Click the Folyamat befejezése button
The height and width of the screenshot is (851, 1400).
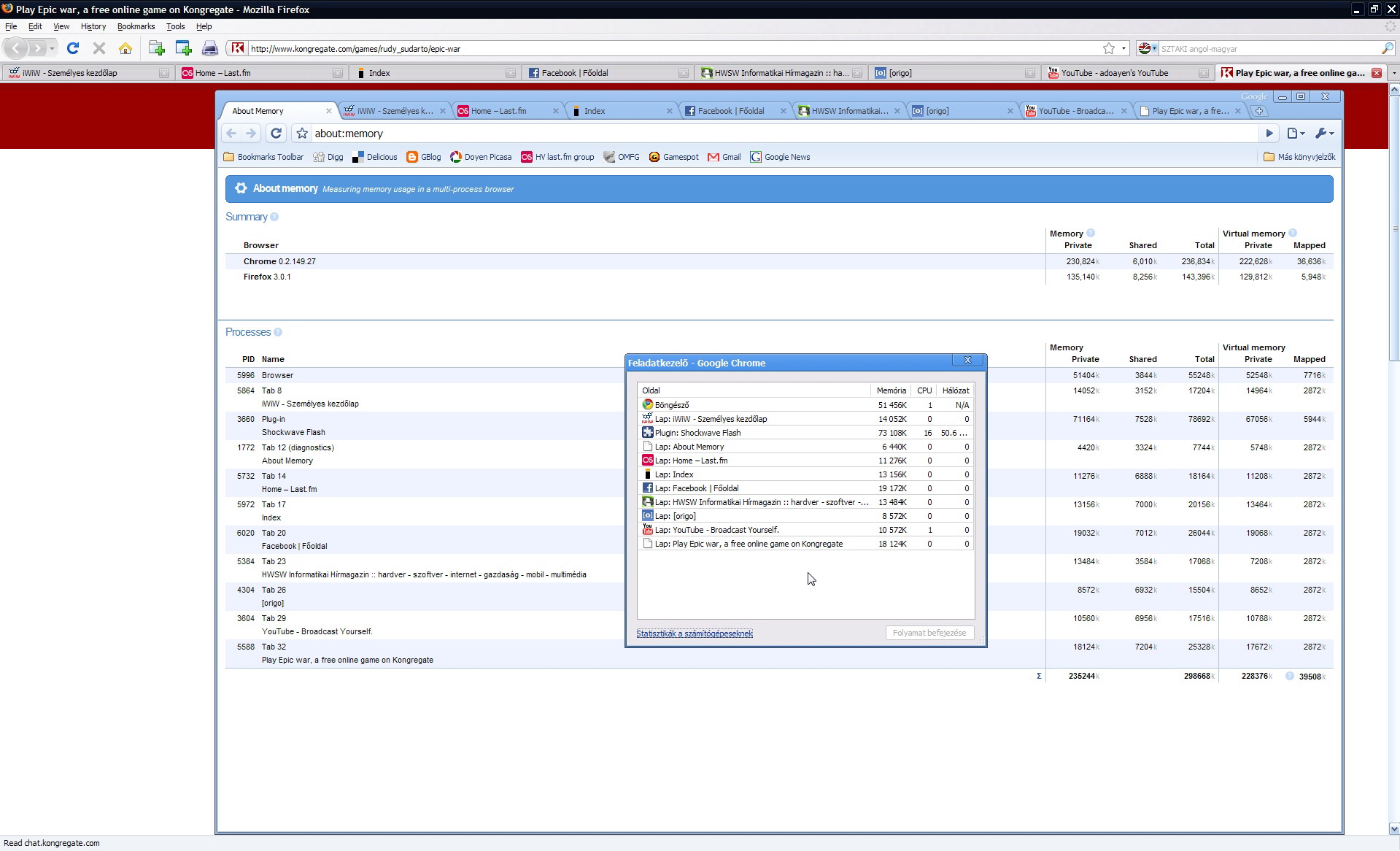929,633
